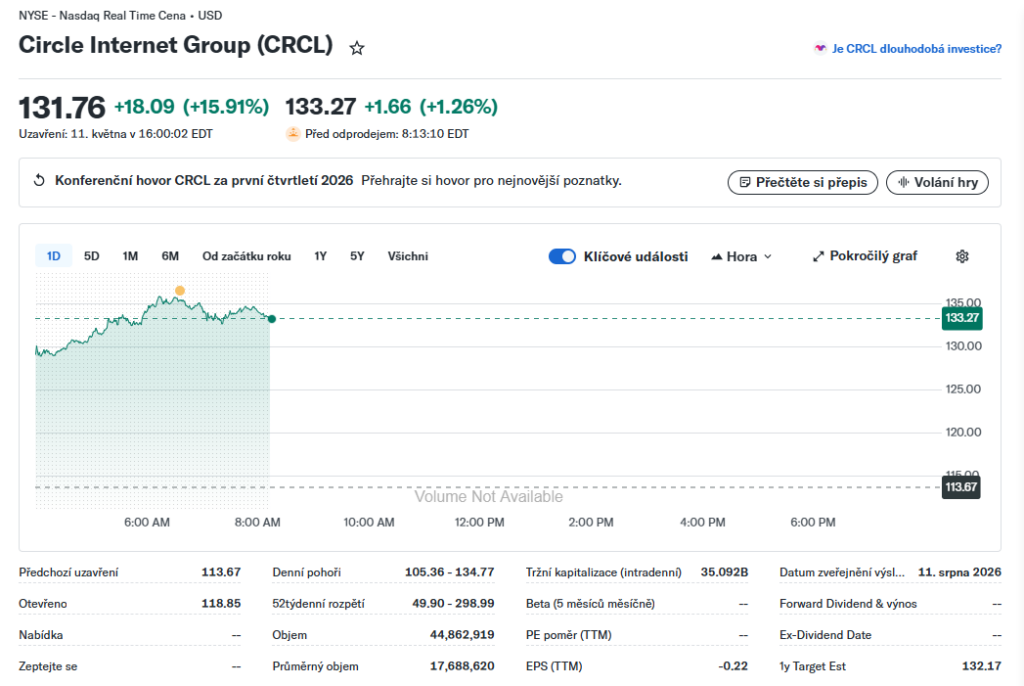Click Tržní kapitalizace value 35.092B
This screenshot has height=686, width=1024.
click(724, 572)
